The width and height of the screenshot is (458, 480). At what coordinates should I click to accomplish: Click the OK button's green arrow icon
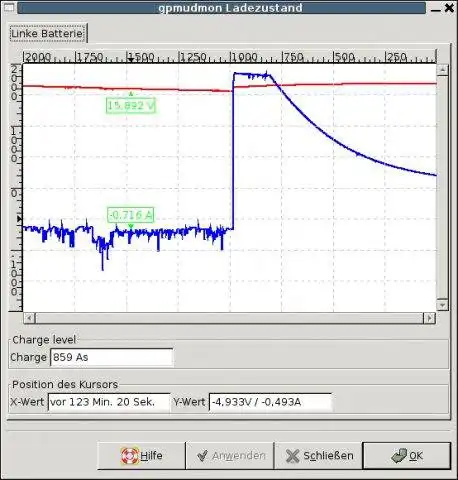pos(399,456)
